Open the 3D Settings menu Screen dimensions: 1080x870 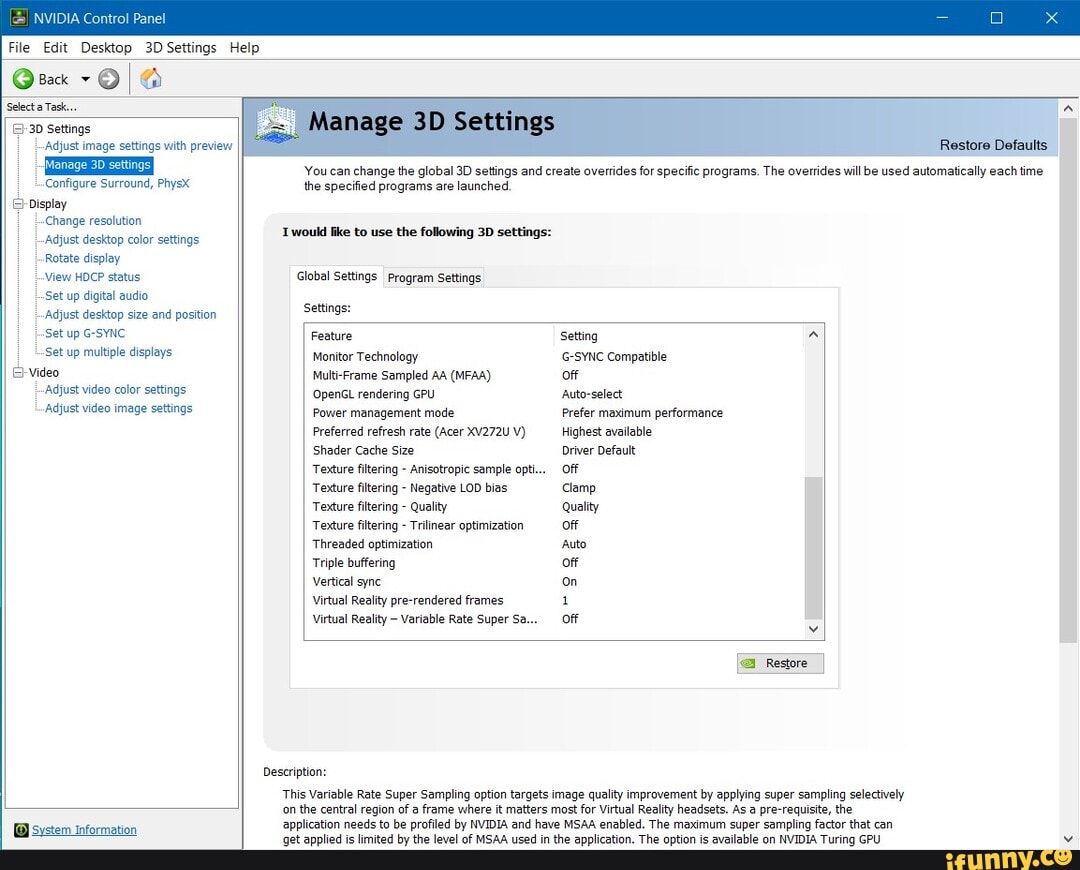tap(180, 47)
